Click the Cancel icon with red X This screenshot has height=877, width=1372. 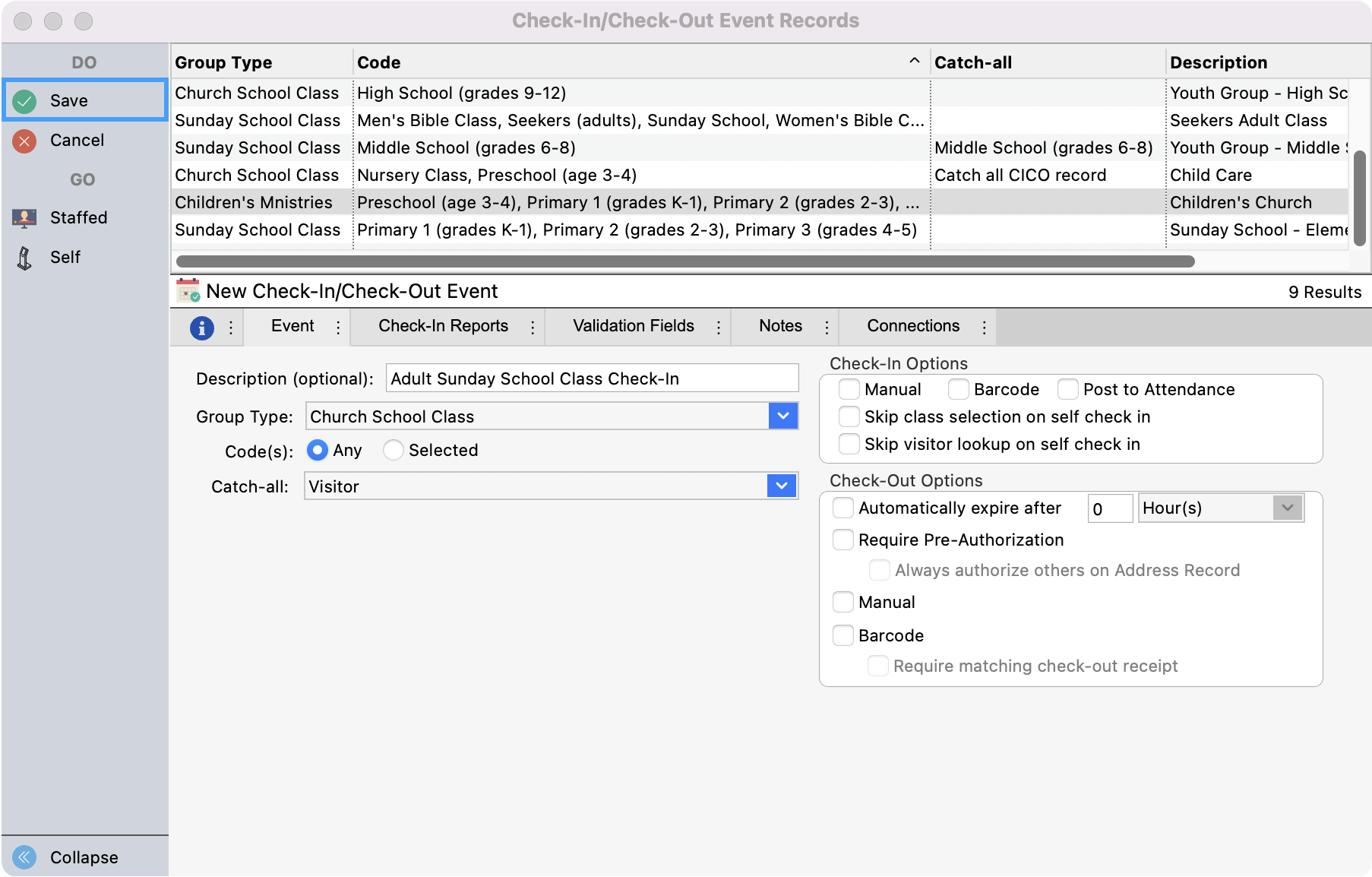tap(24, 140)
